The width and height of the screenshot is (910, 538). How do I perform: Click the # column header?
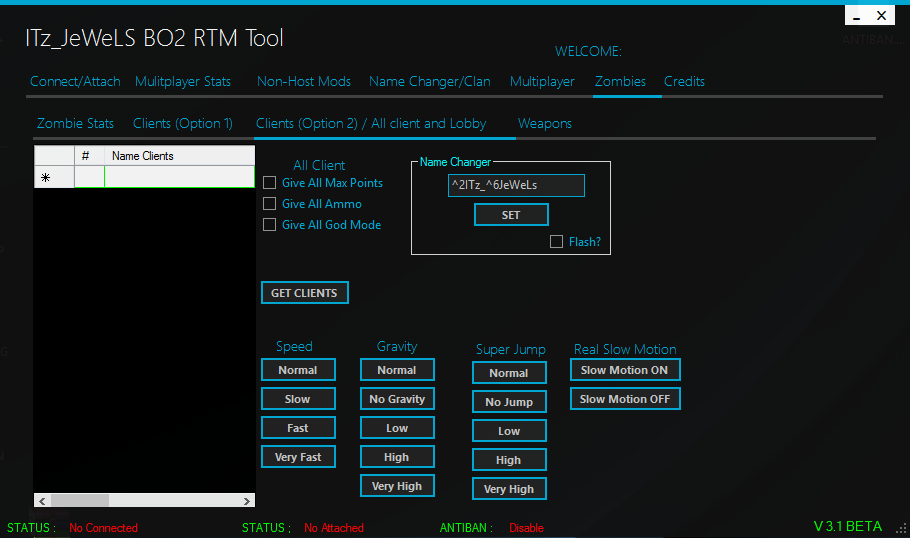89,156
